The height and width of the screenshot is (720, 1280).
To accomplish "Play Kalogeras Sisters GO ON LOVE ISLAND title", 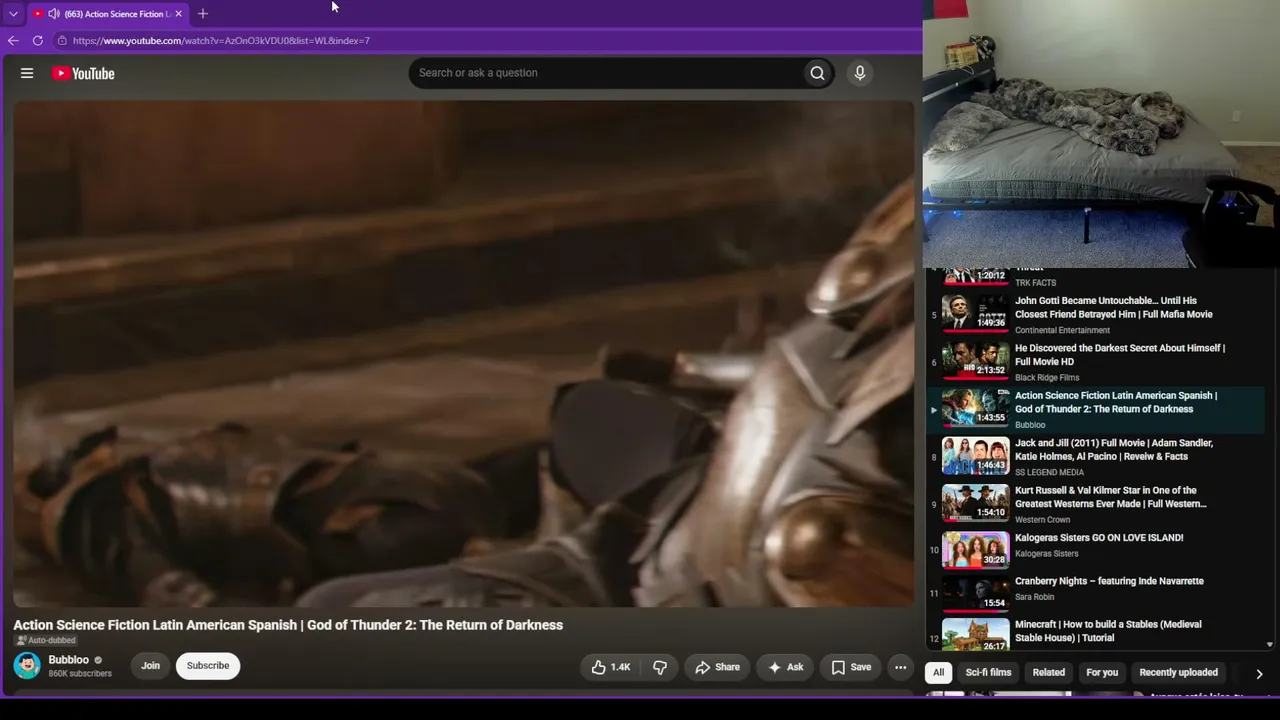I will 1099,538.
